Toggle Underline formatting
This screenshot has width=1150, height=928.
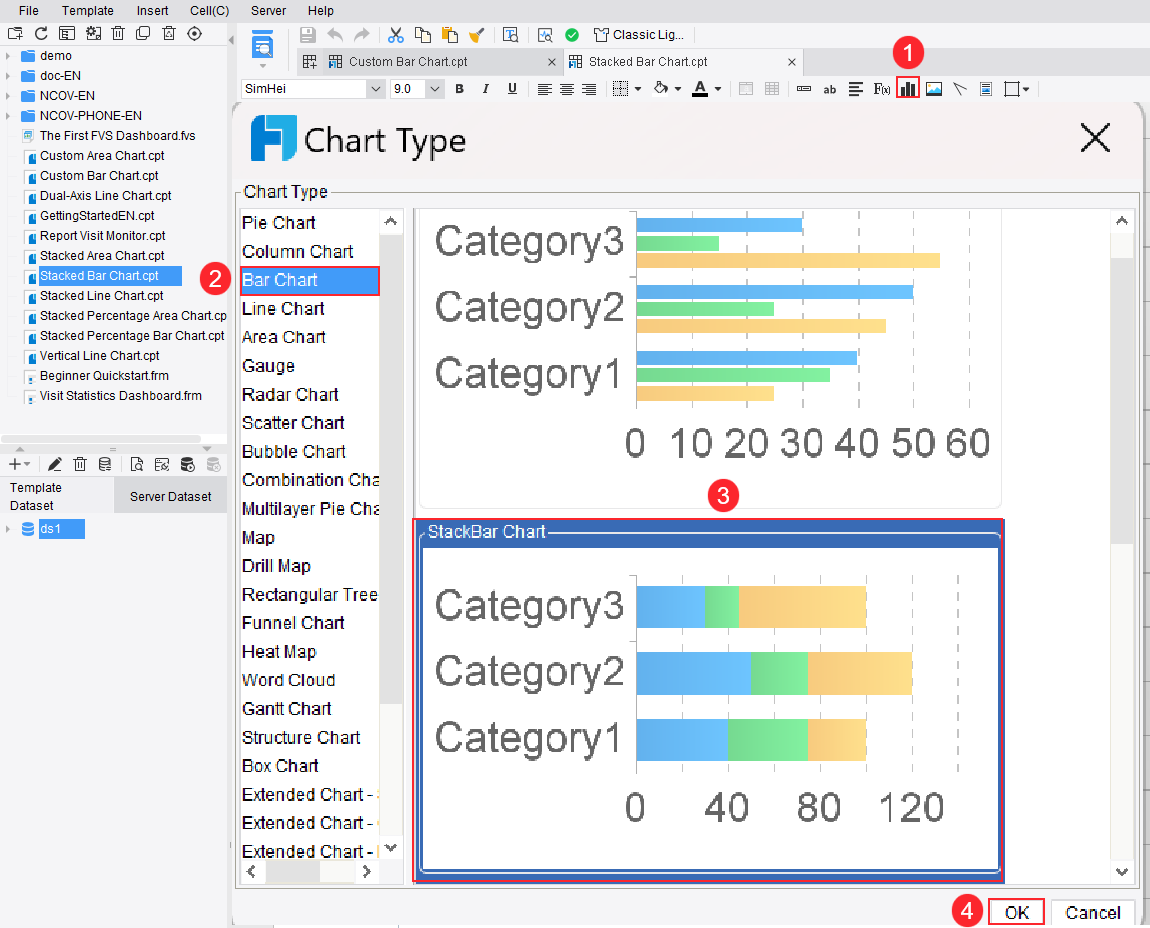click(512, 89)
